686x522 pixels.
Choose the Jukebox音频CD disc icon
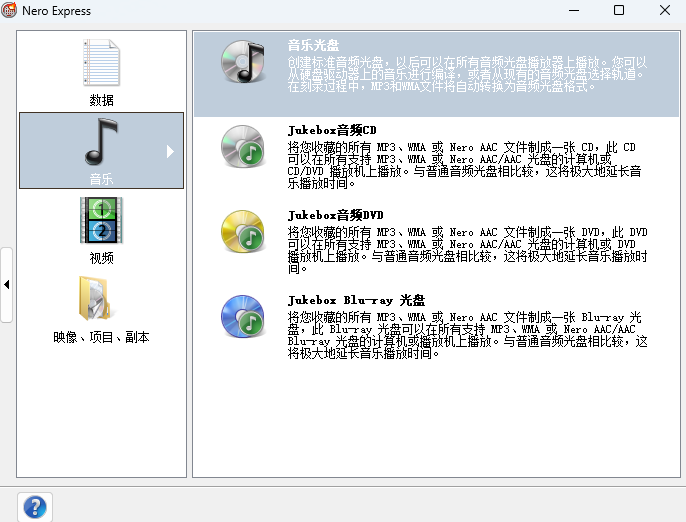pos(242,146)
